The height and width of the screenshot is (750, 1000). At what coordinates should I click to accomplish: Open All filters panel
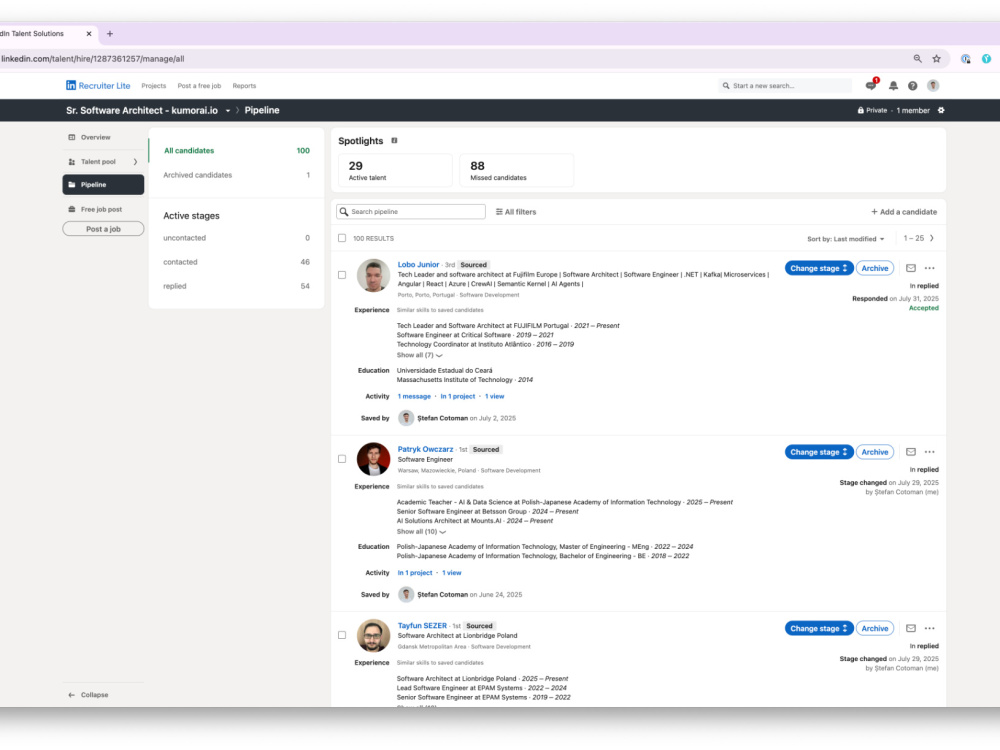click(x=516, y=212)
